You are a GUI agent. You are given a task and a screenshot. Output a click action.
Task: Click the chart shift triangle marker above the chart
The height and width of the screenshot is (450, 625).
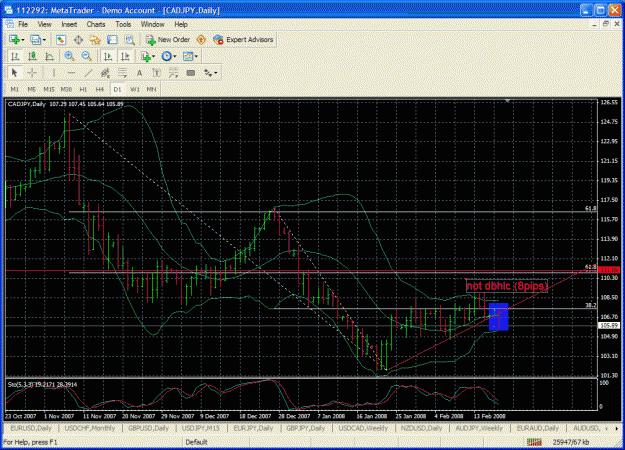[507, 101]
